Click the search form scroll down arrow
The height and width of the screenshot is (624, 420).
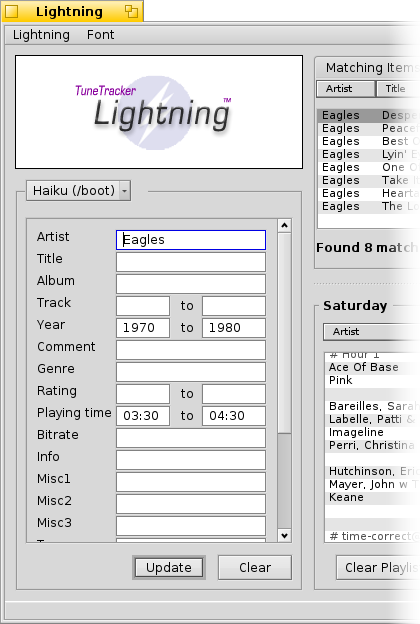[x=284, y=536]
